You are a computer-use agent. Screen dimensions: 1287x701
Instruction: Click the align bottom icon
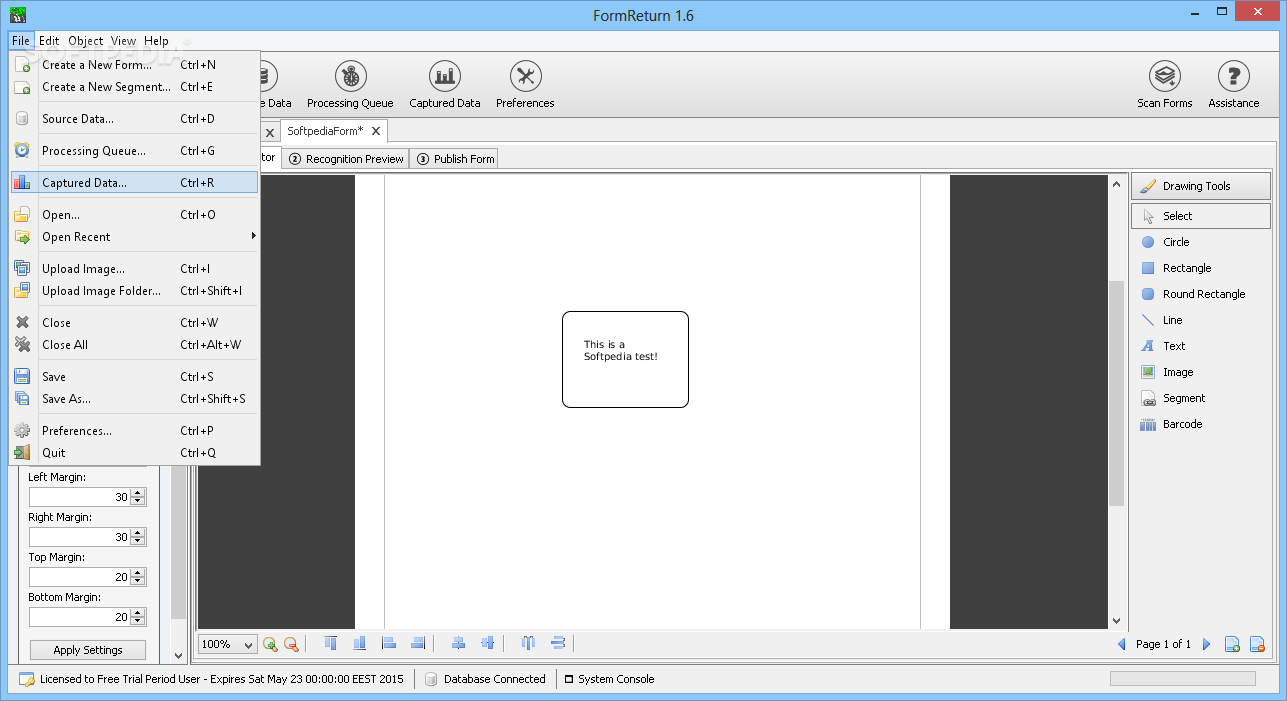(x=360, y=643)
